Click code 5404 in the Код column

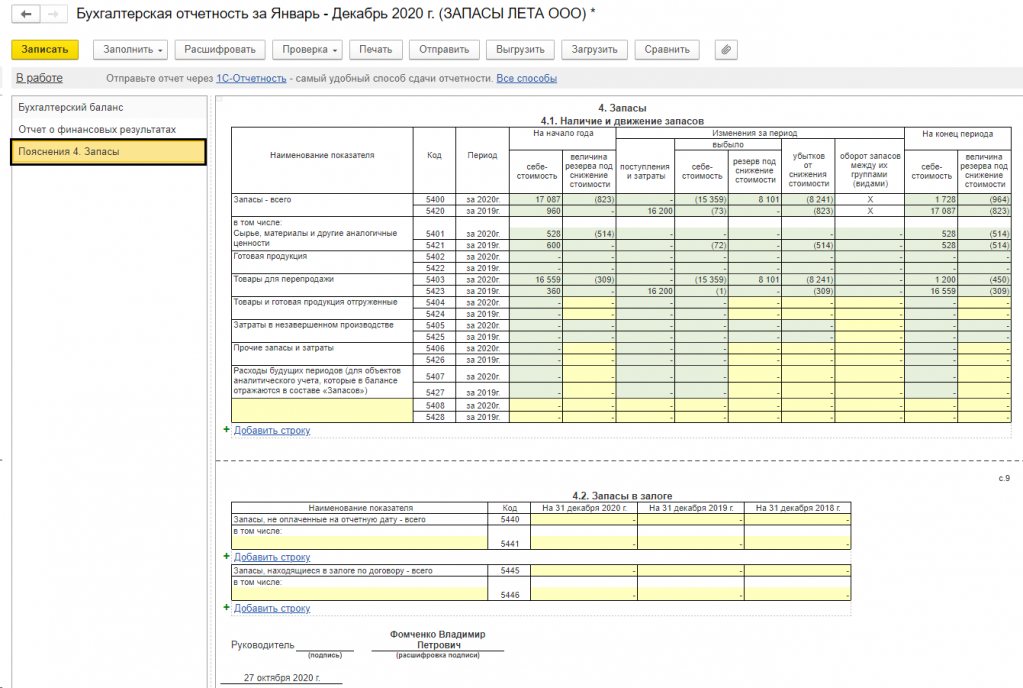(x=435, y=302)
